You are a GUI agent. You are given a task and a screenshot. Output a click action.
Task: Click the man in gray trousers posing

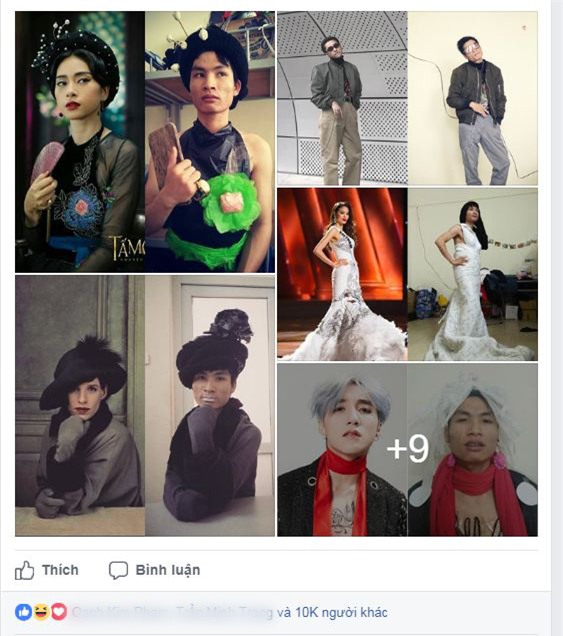[473, 98]
